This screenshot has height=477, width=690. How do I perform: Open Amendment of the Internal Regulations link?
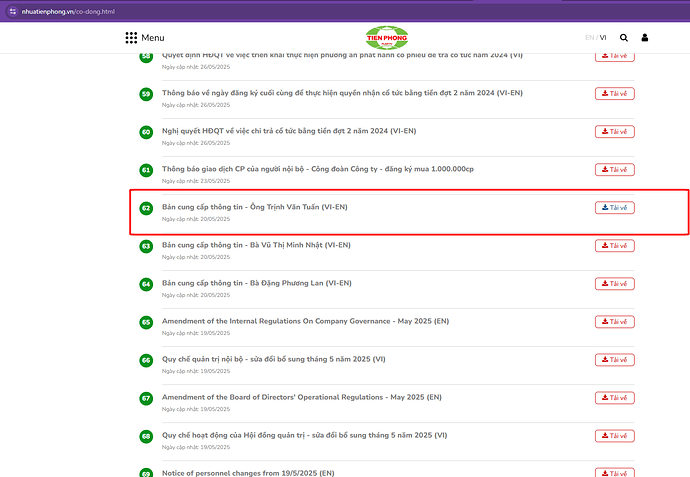point(305,321)
